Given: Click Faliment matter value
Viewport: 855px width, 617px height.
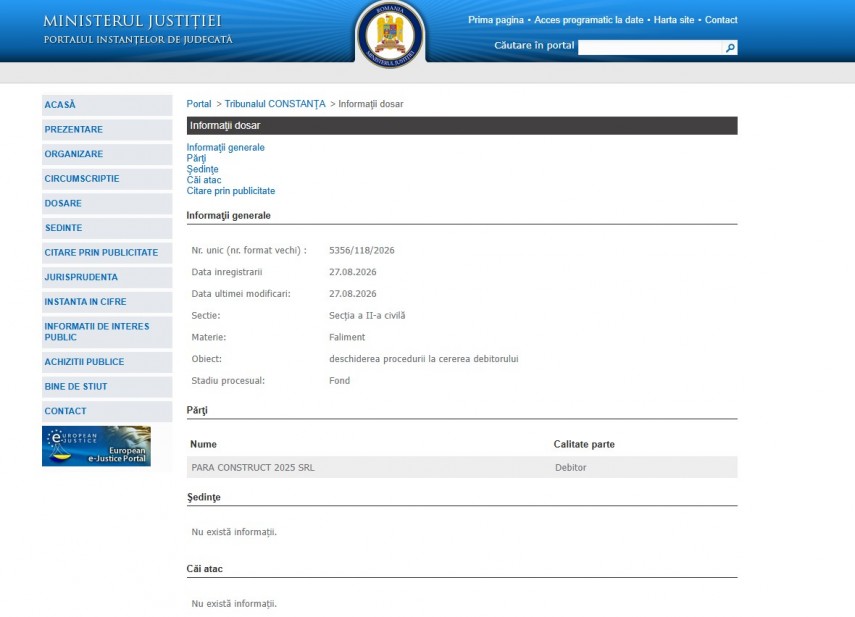Looking at the screenshot, I should tap(347, 337).
